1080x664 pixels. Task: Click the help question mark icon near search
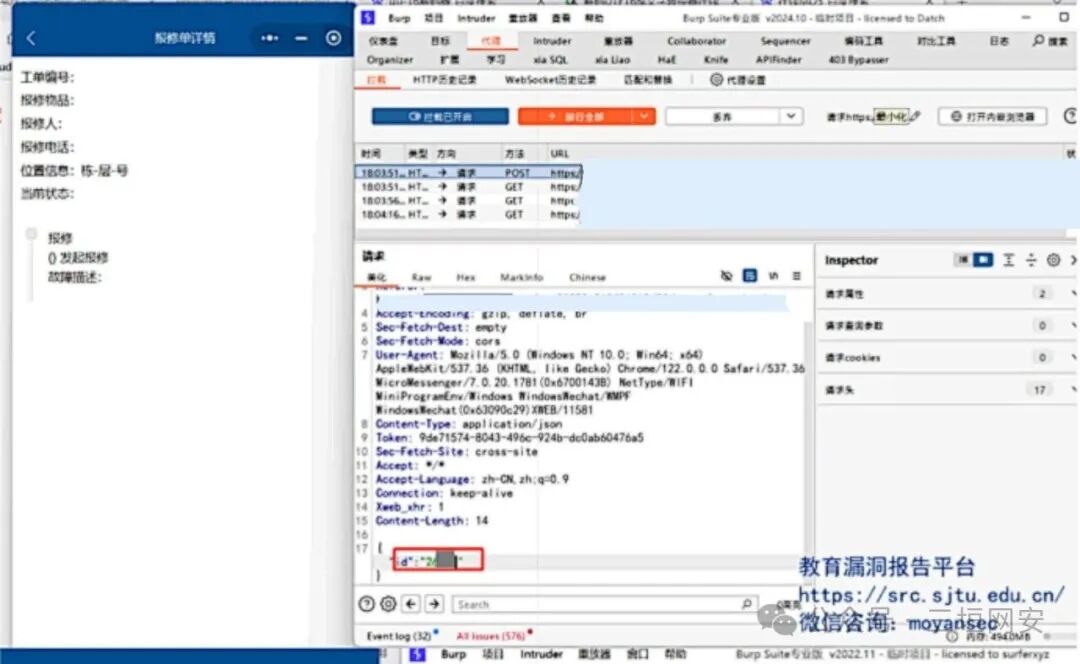point(366,604)
